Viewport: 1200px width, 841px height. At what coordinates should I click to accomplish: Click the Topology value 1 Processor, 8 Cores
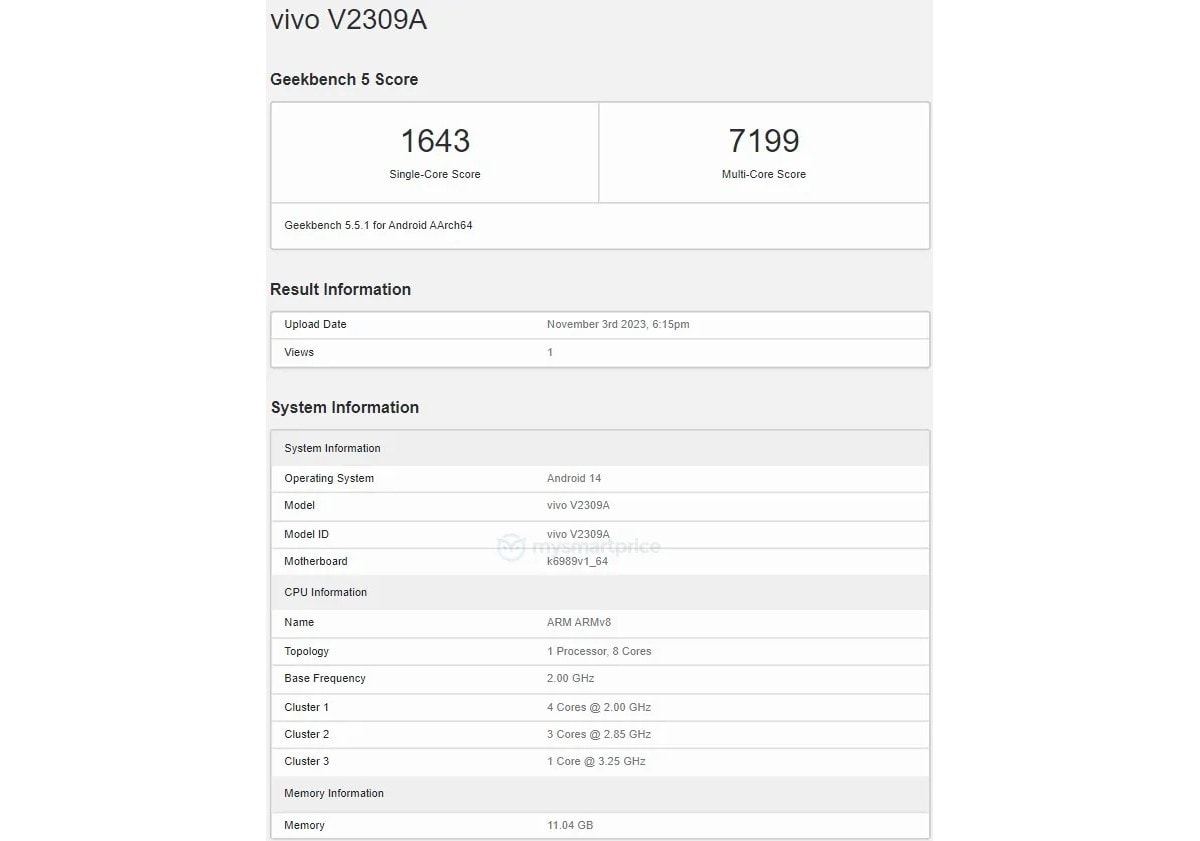coord(599,652)
